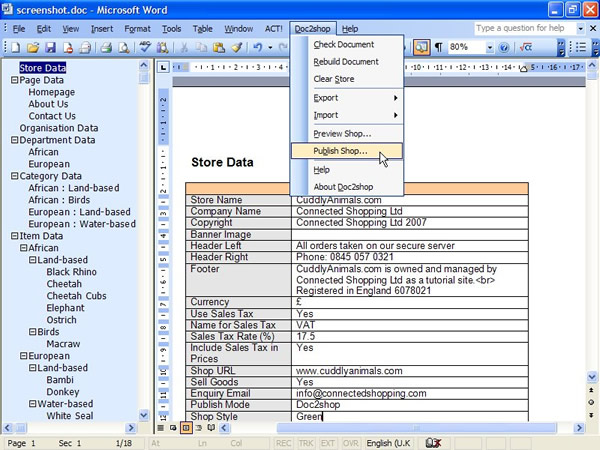
Task: Choose Preview Shop... menu entry
Action: pos(347,134)
